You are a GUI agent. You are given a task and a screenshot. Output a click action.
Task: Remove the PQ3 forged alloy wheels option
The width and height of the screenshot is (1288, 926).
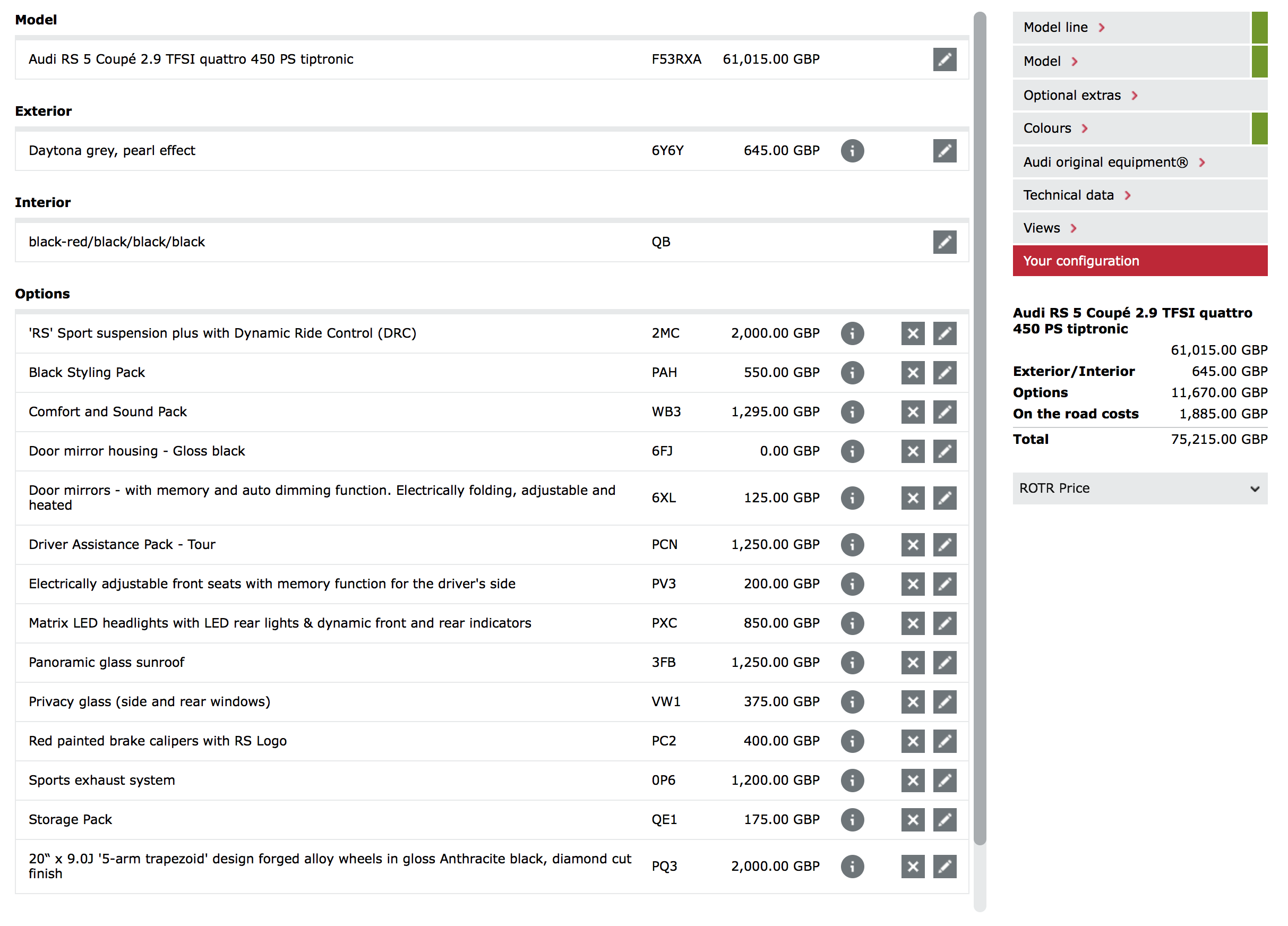913,866
